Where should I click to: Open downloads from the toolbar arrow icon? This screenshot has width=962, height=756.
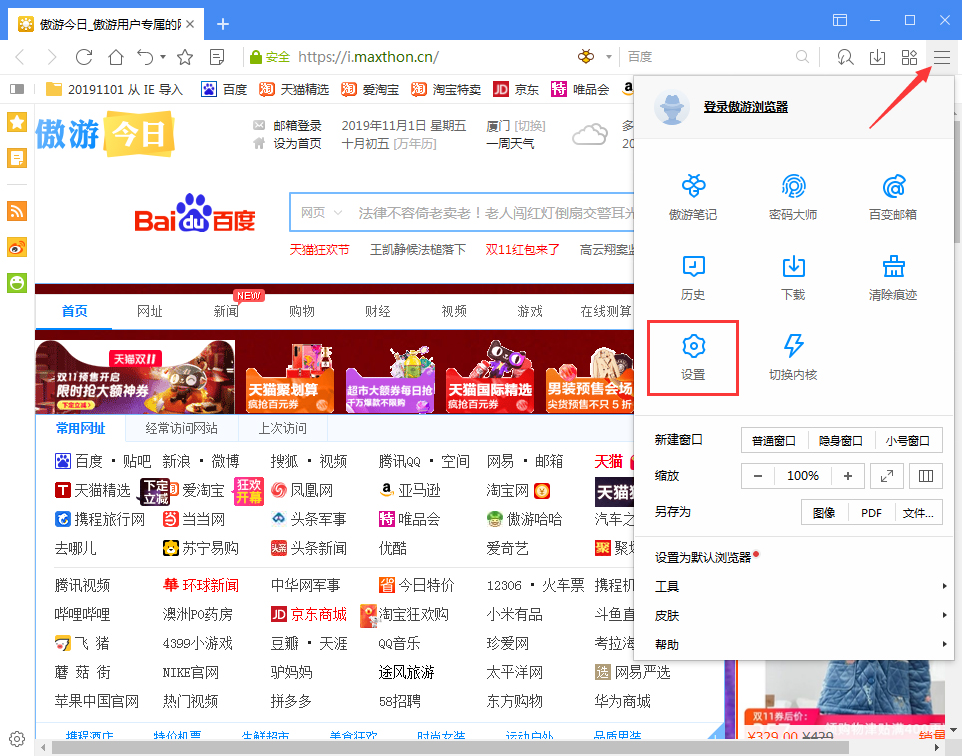877,58
